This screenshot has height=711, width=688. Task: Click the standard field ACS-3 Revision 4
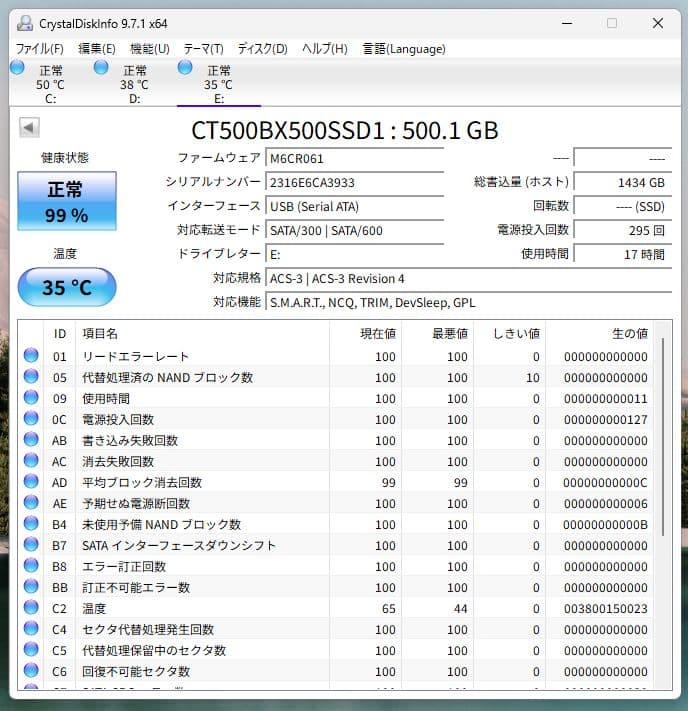(468, 278)
